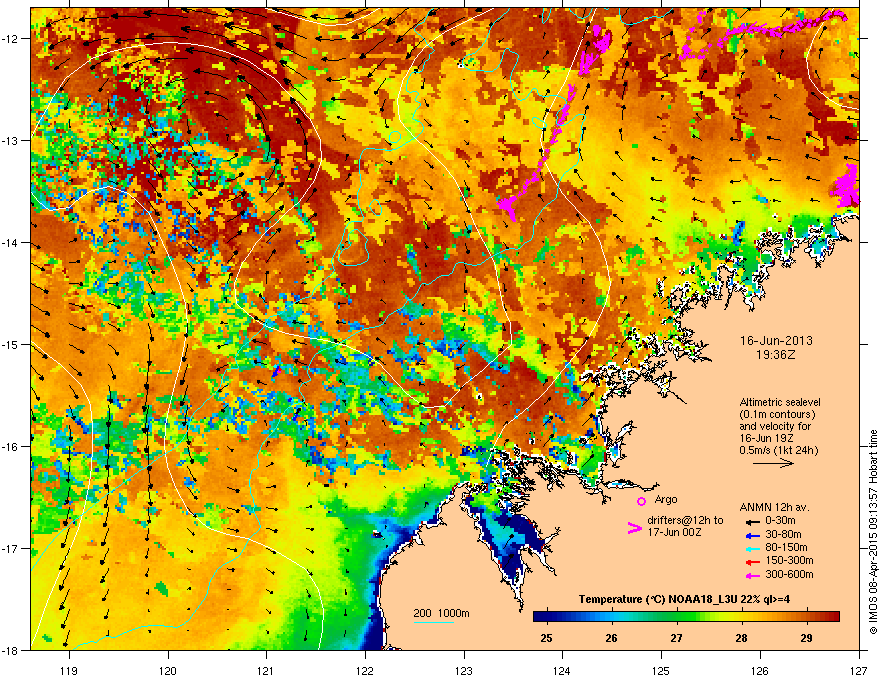880x680 pixels.
Task: Click the time text 19:36Z
Action: (x=776, y=355)
